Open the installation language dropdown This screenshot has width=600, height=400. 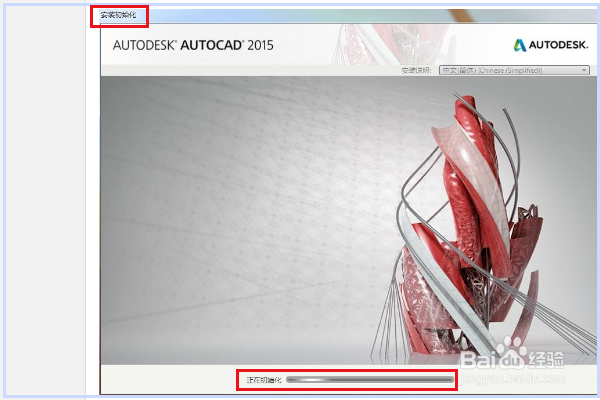(x=514, y=70)
